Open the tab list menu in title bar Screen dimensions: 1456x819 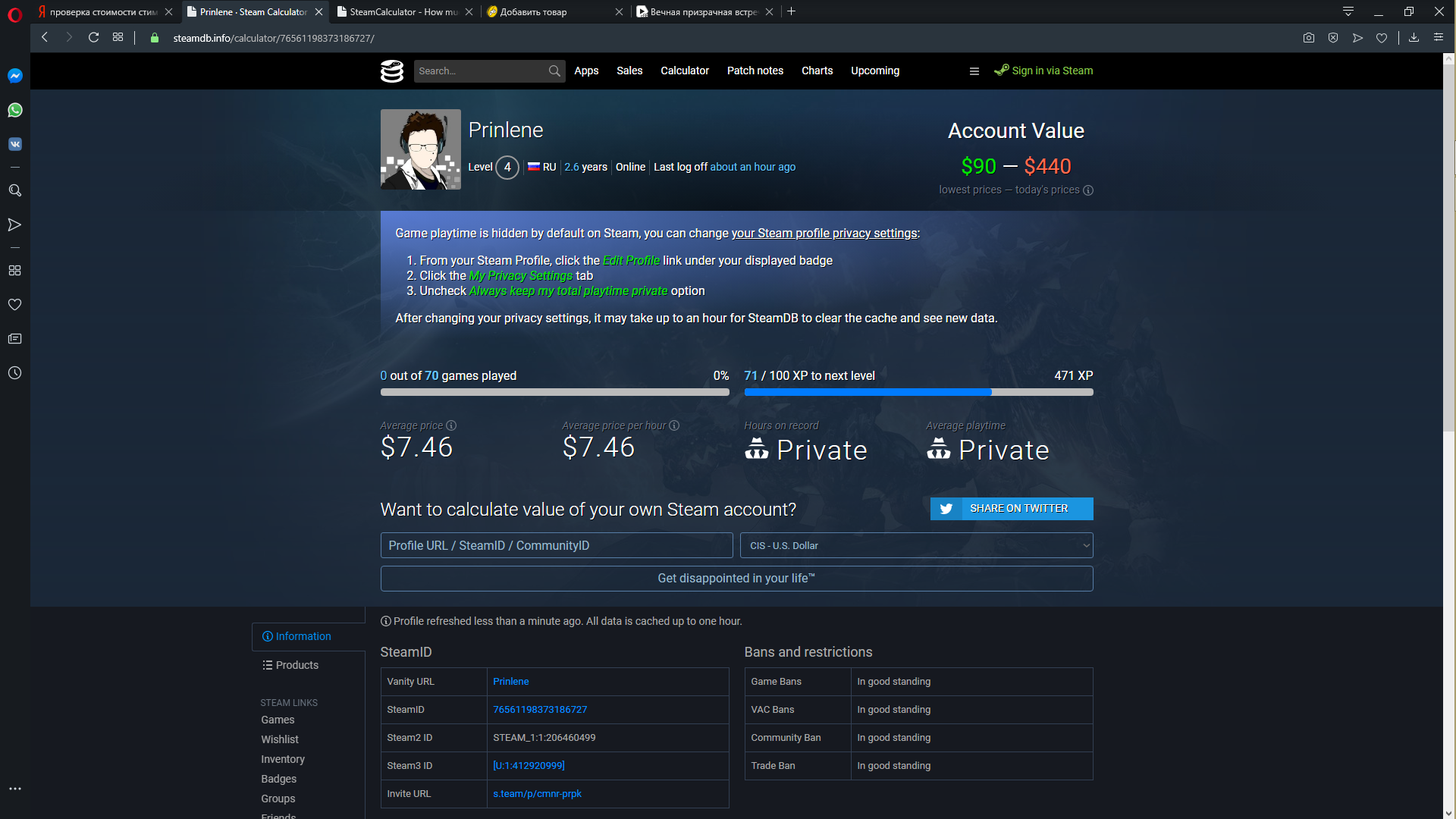pos(1348,11)
